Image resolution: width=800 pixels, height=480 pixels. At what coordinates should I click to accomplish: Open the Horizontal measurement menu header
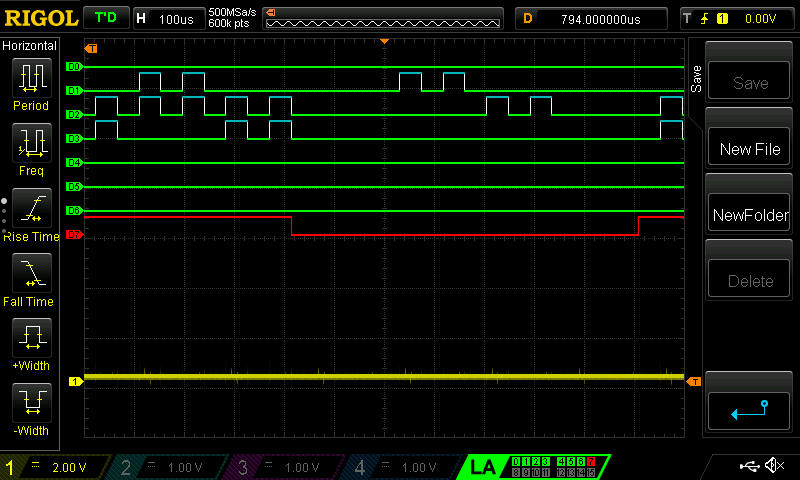(30, 46)
